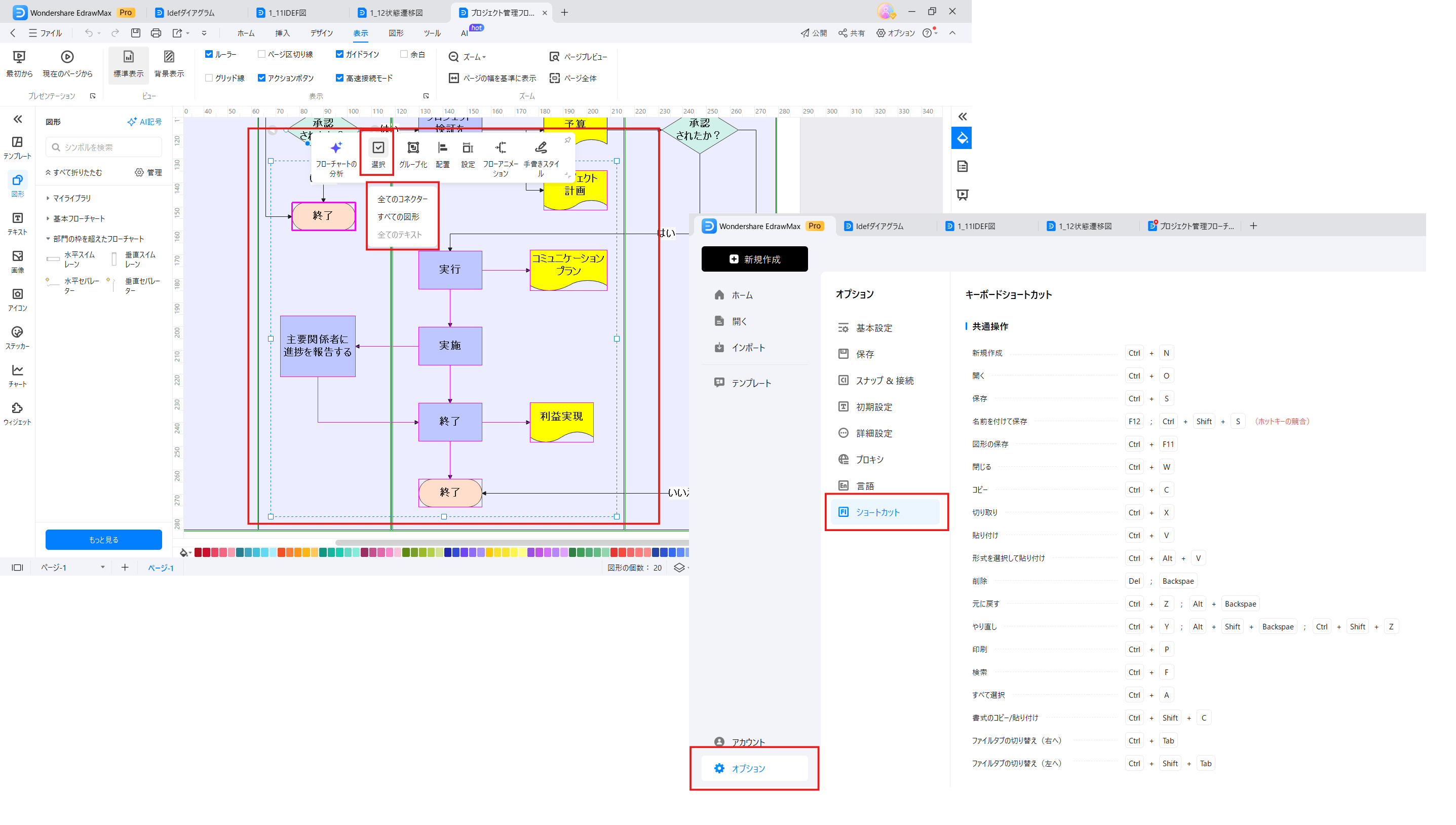This screenshot has width=1456, height=825.
Task: Open page preview icon
Action: pyautogui.click(x=554, y=57)
